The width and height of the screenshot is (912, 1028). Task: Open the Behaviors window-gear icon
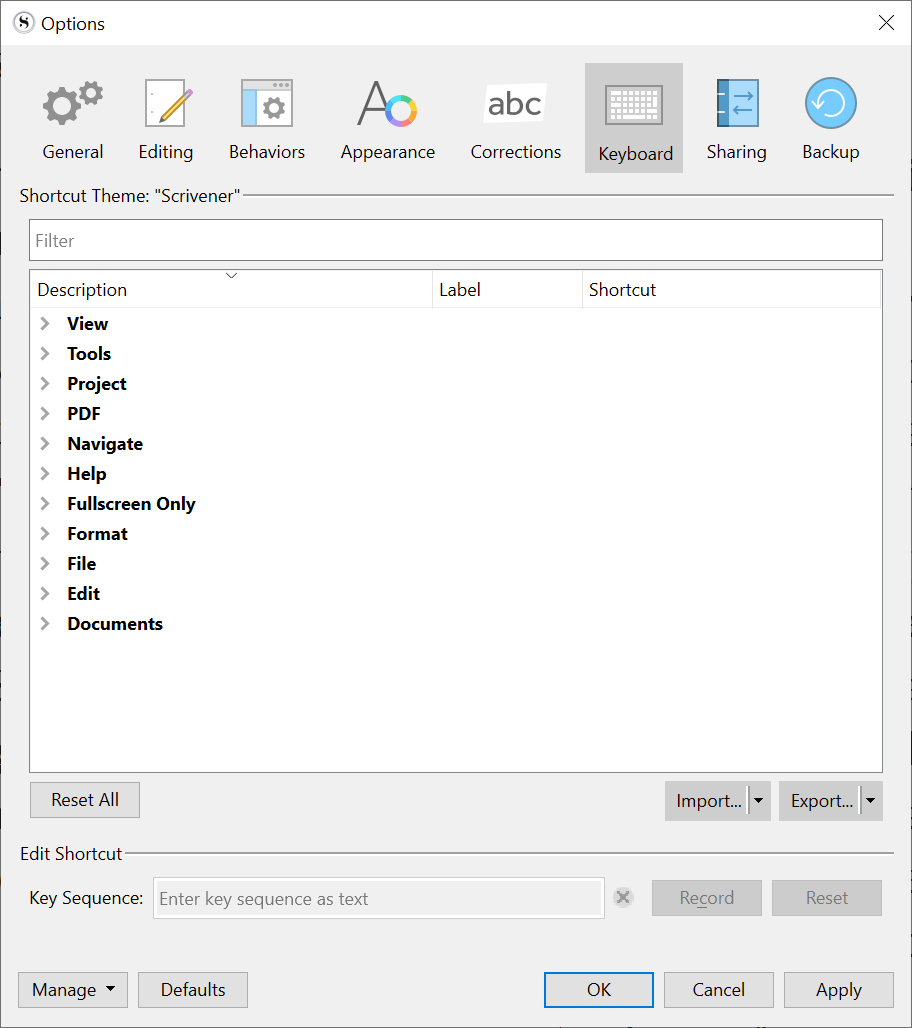click(x=267, y=103)
